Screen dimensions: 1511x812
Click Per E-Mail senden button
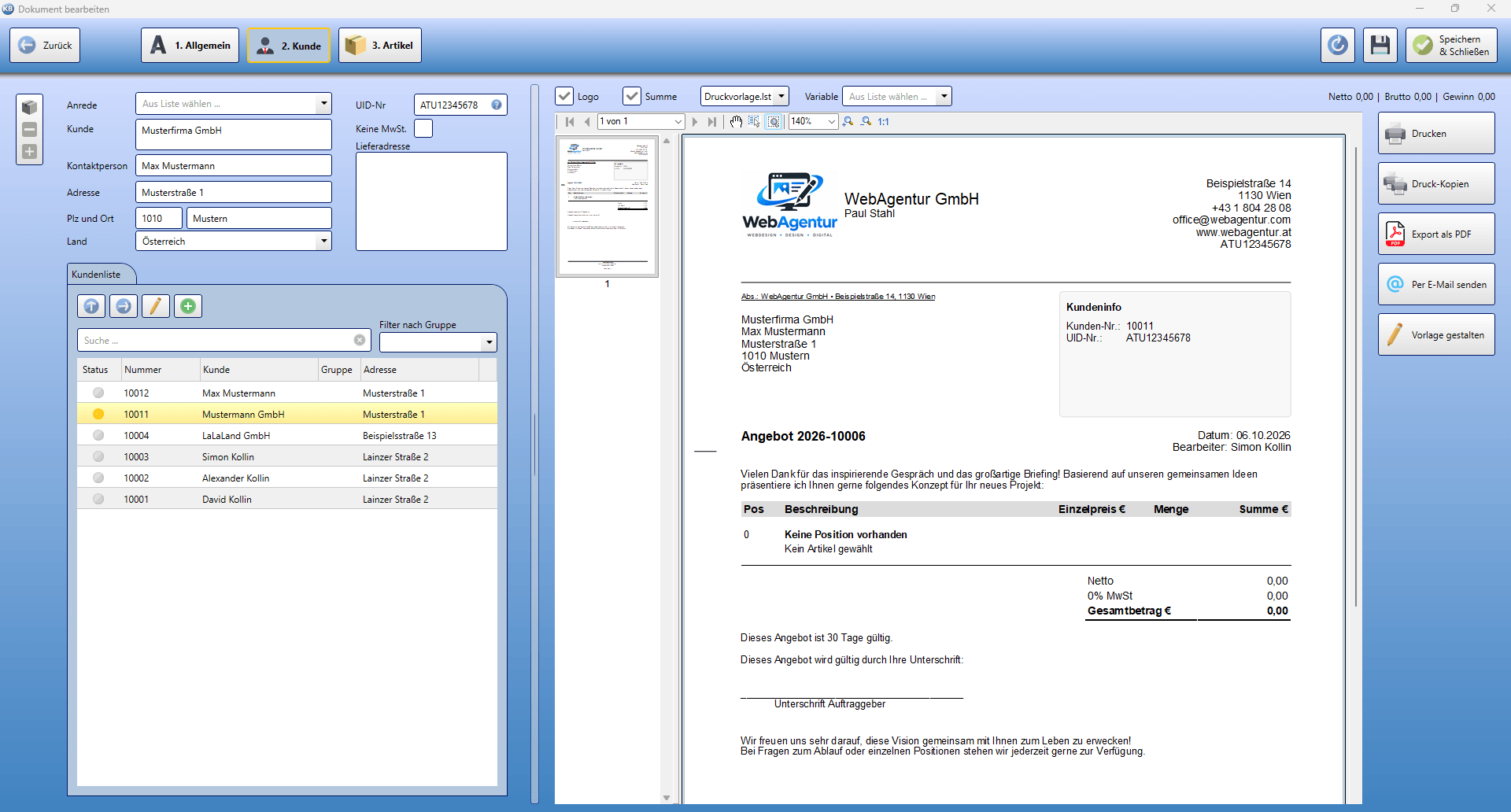tap(1436, 284)
